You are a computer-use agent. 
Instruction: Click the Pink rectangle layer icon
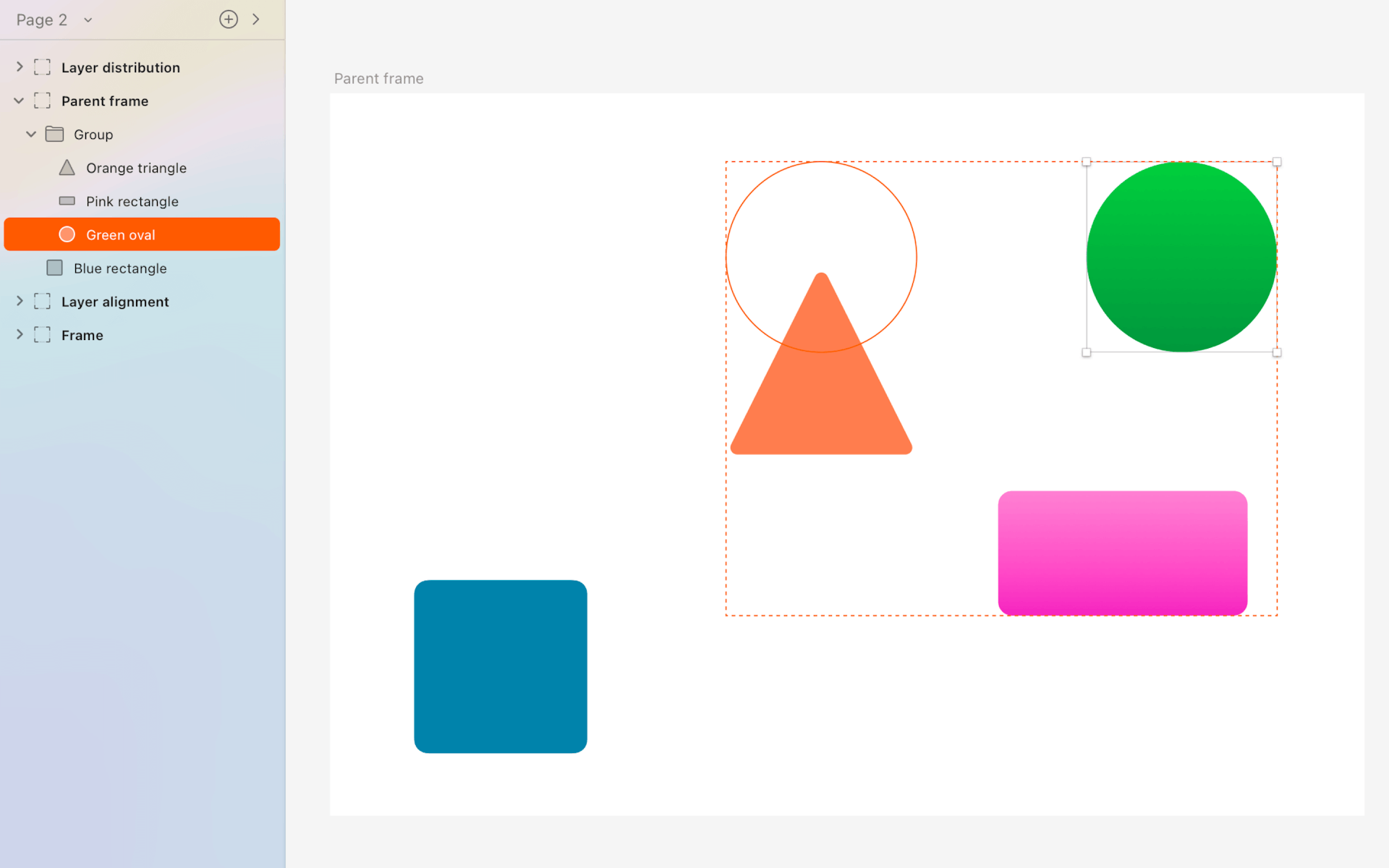[x=67, y=201]
